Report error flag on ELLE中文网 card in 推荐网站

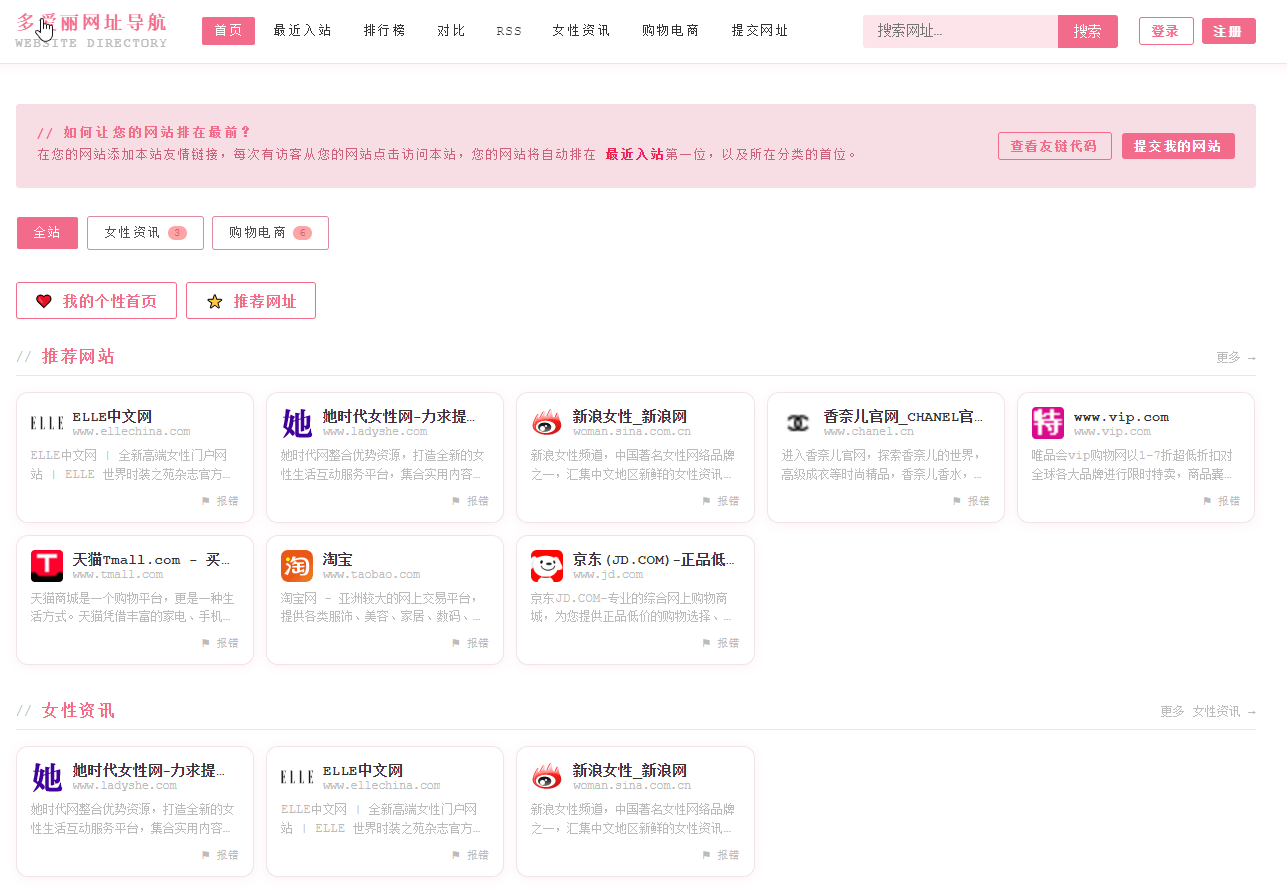coord(220,501)
